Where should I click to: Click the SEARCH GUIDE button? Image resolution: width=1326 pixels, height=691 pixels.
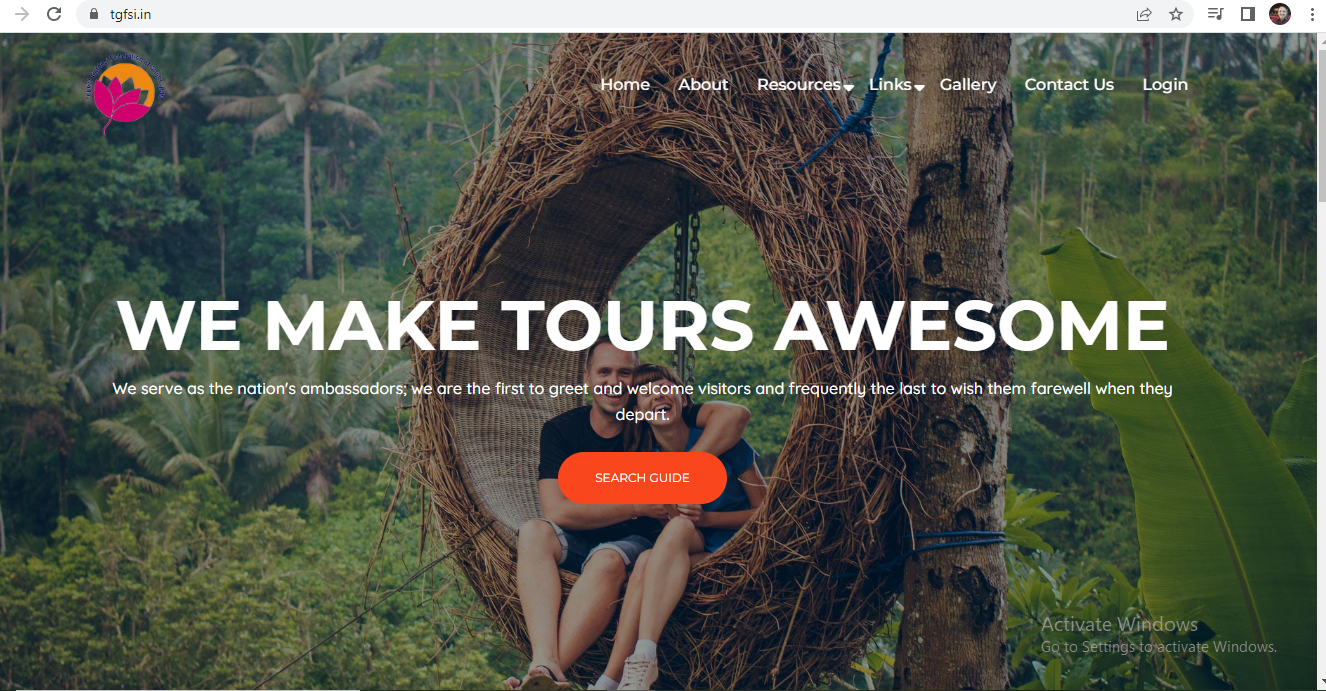[x=642, y=478]
